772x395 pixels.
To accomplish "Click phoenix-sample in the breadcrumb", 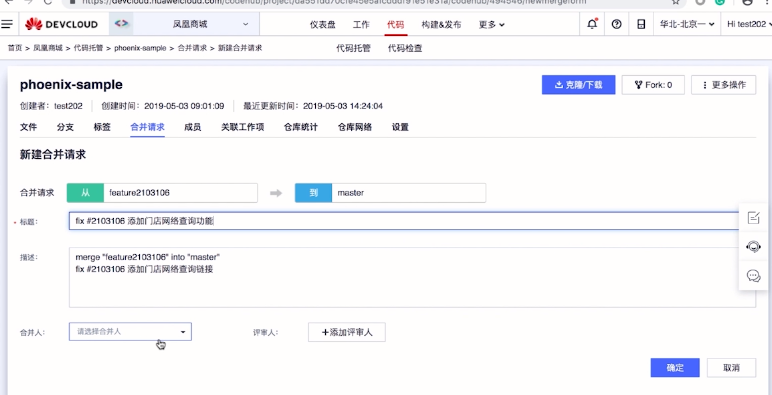I will (140, 48).
